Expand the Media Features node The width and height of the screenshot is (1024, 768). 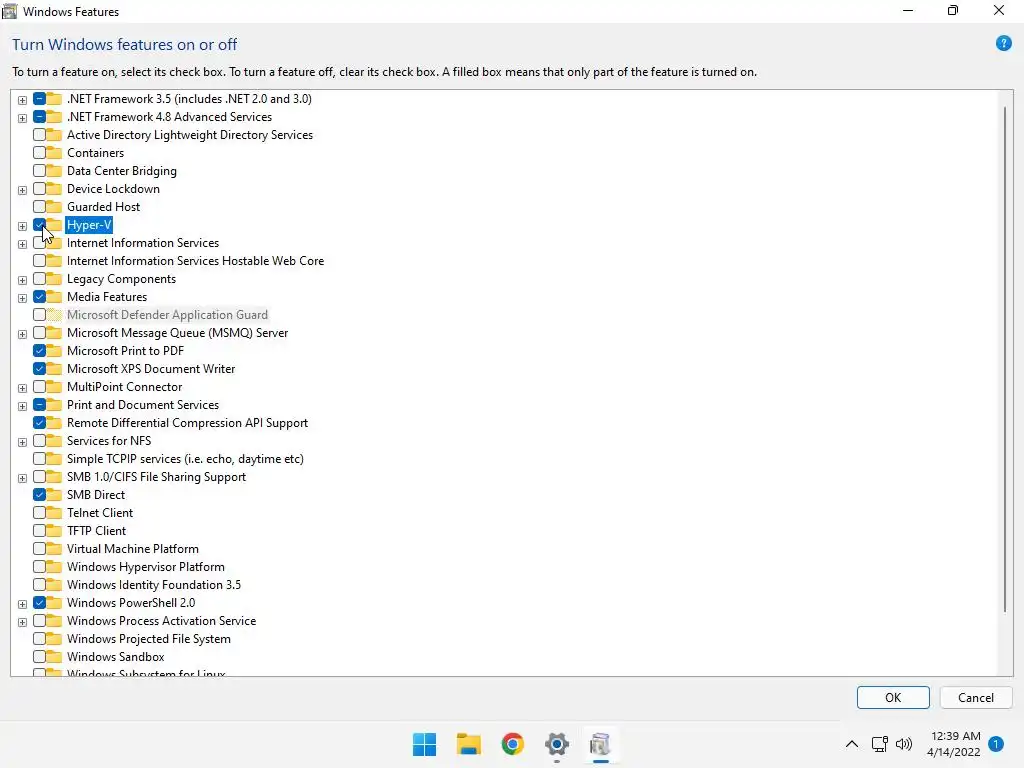22,298
